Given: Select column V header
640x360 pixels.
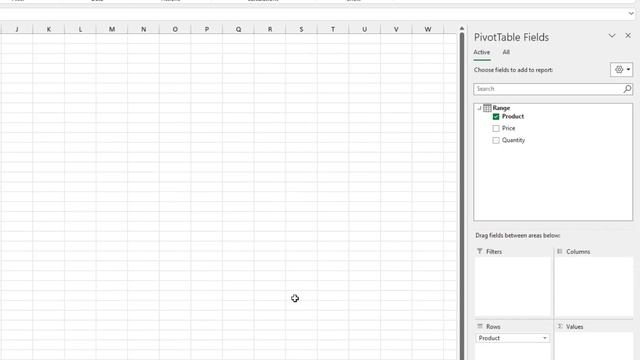Looking at the screenshot, I should pyautogui.click(x=396, y=29).
